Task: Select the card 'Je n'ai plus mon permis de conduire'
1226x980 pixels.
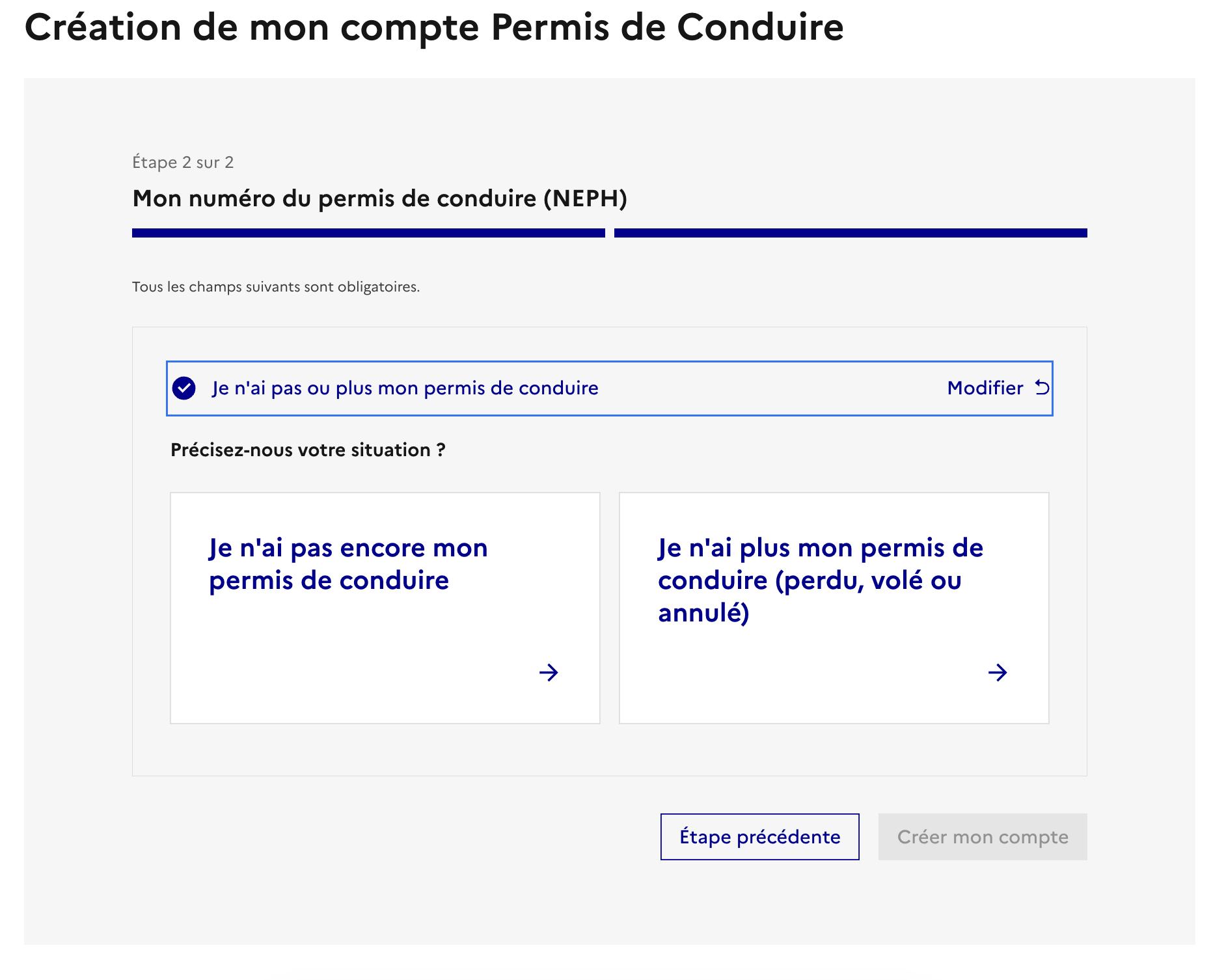Action: coord(833,605)
